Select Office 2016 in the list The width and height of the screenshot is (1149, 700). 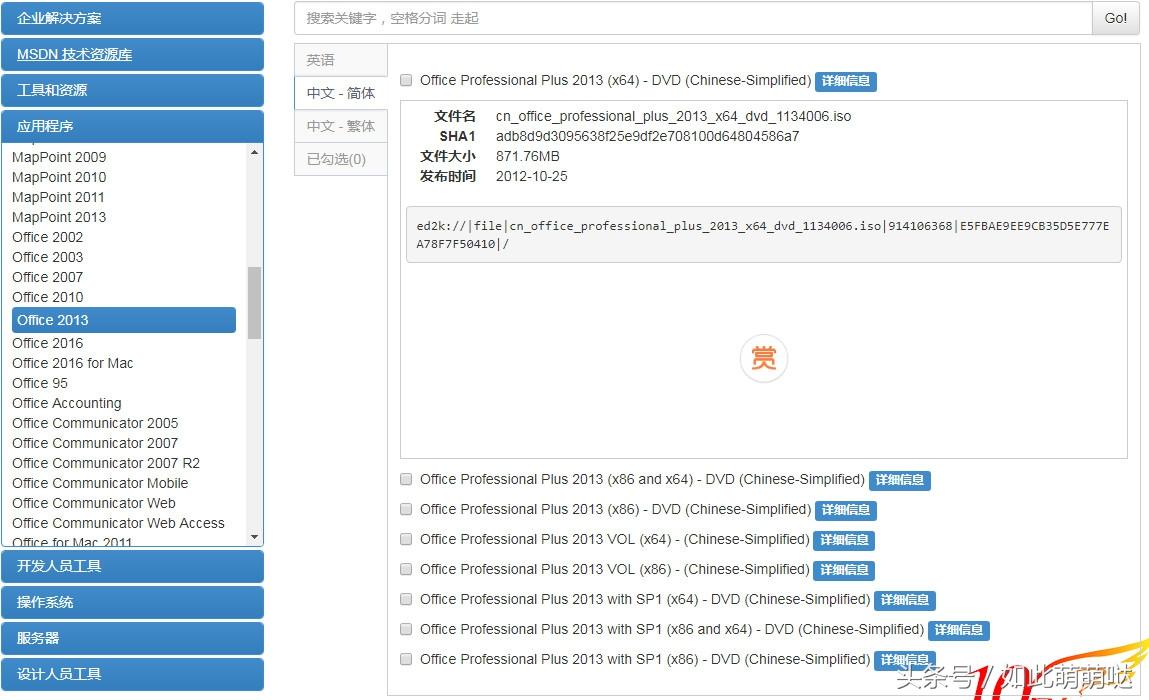click(x=48, y=343)
